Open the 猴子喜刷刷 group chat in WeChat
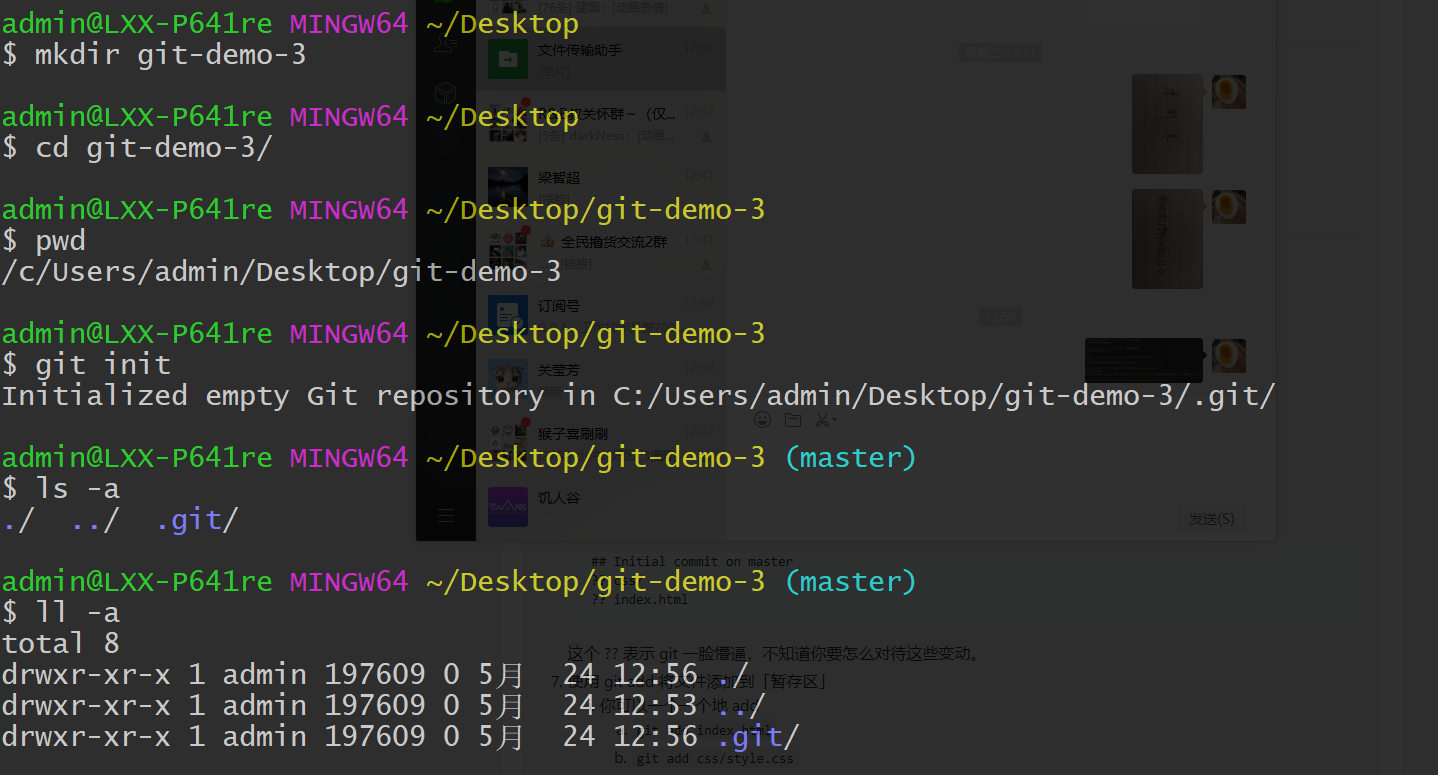This screenshot has height=775, width=1438. (601, 443)
